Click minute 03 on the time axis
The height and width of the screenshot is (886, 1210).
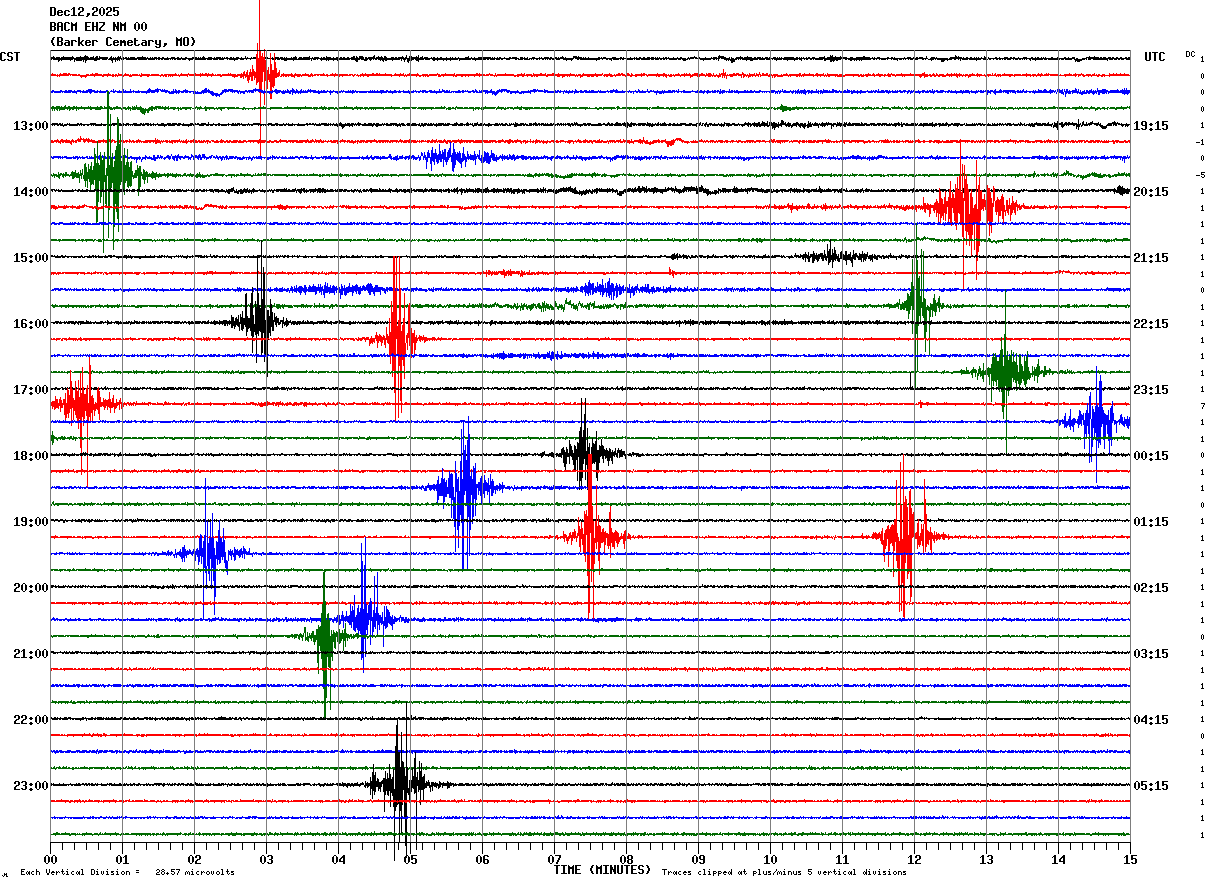(266, 859)
